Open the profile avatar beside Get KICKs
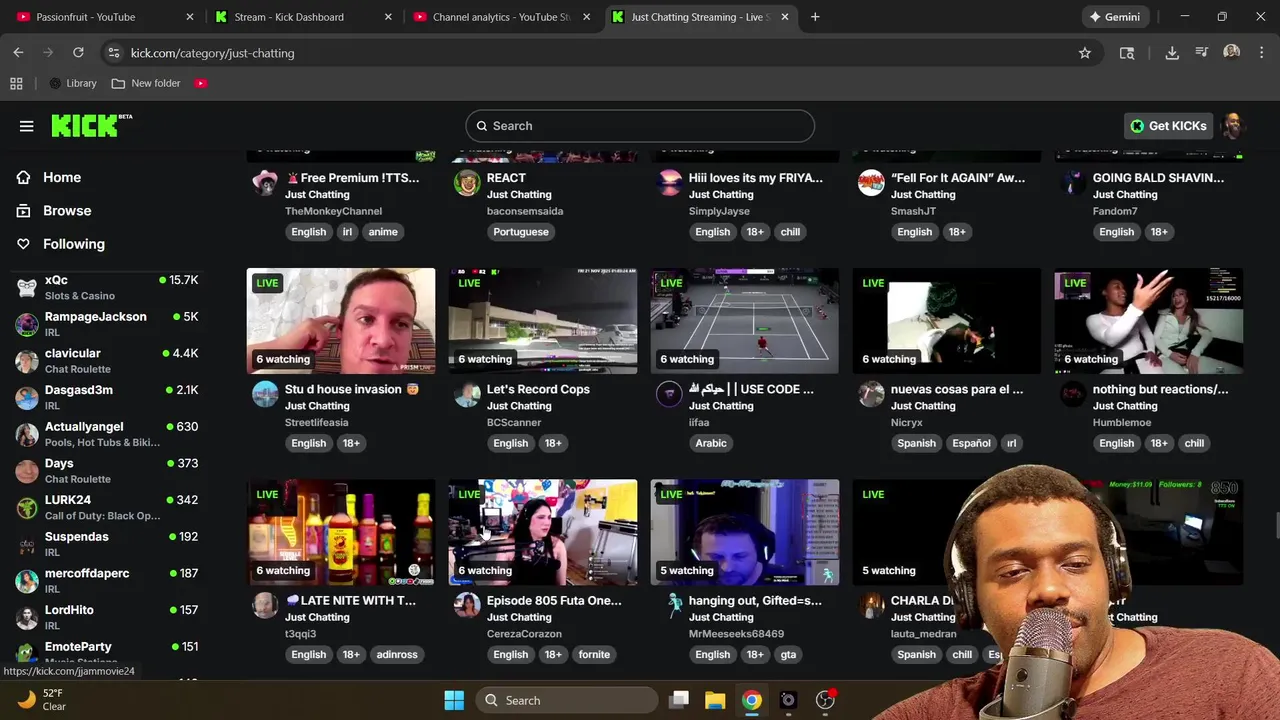 click(x=1233, y=126)
